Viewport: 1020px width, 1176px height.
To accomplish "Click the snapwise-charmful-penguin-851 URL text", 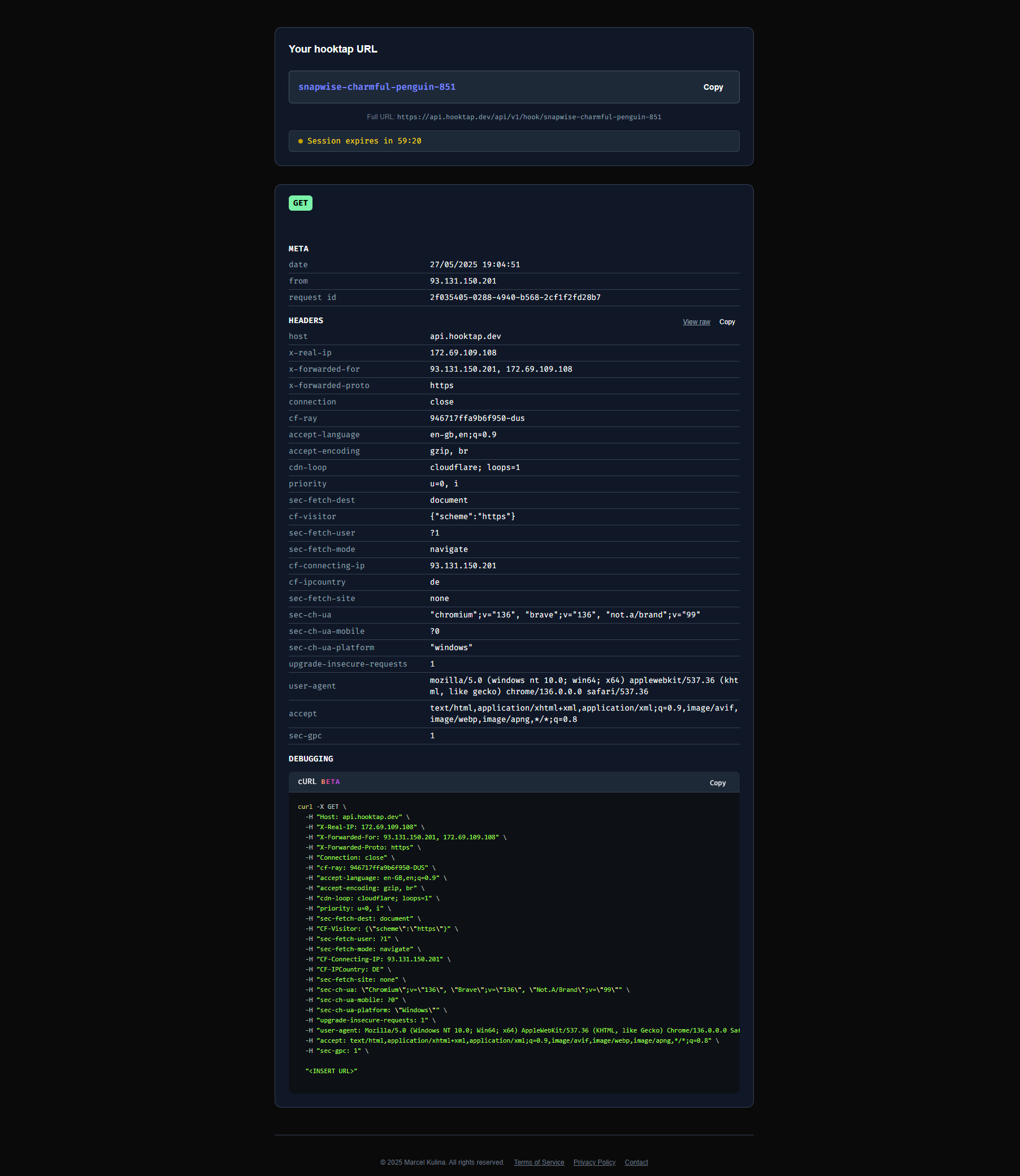I will coord(377,87).
